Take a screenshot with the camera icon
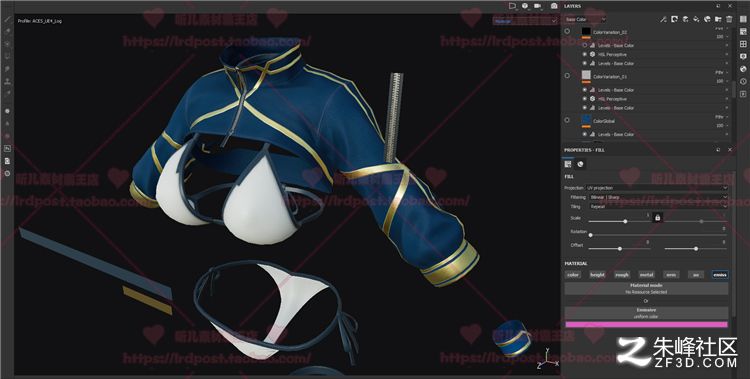Screen dimensions: 750x379 click(554, 6)
